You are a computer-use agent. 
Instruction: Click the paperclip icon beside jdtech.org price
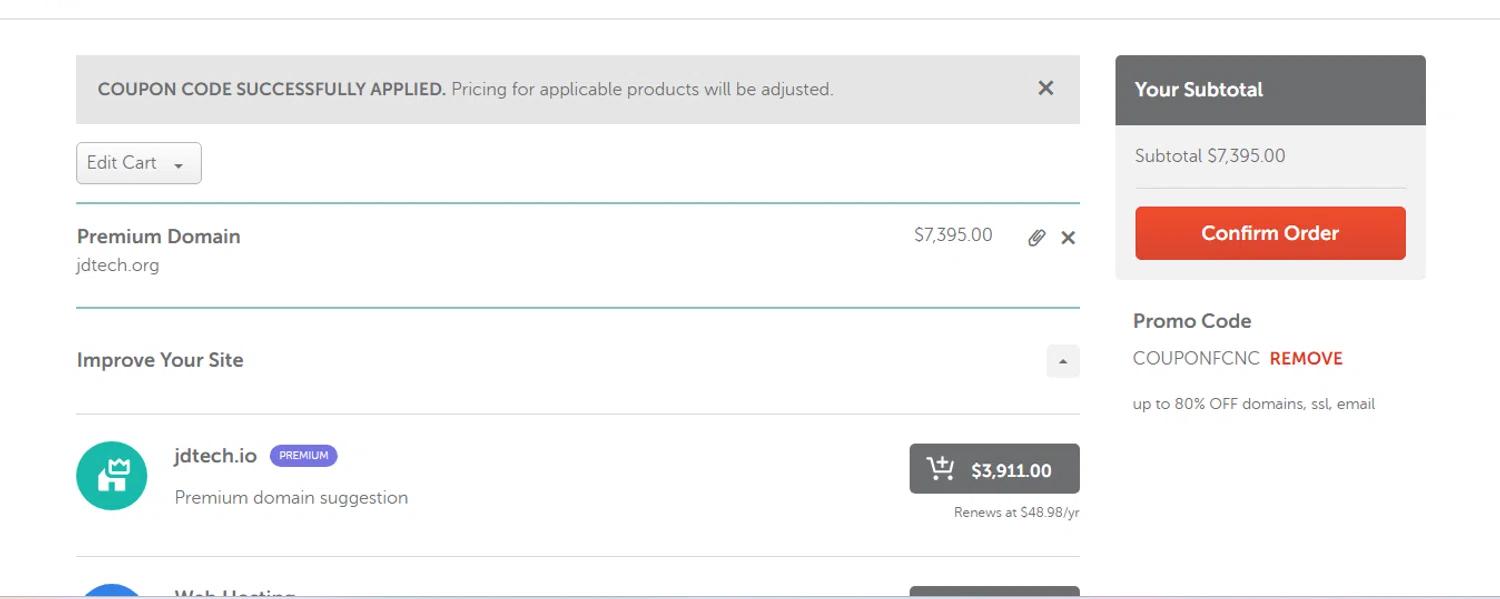pos(1036,238)
